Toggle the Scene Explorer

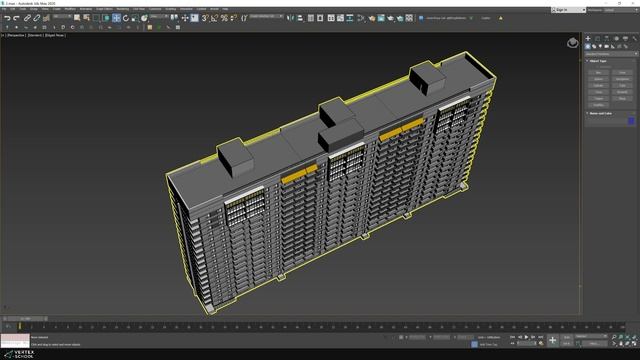[310, 18]
